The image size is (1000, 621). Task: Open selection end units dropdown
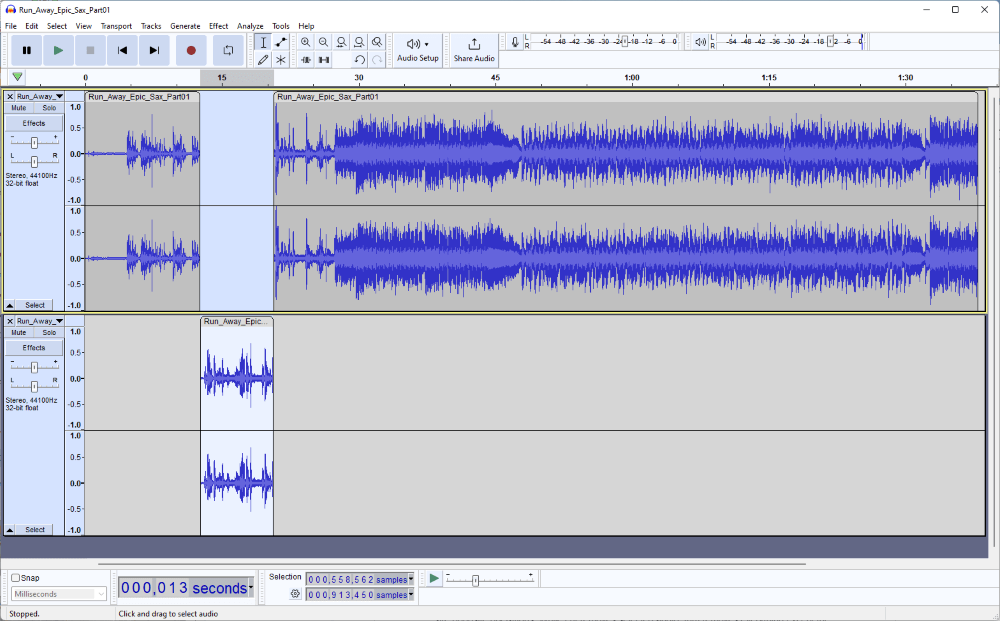tap(411, 594)
